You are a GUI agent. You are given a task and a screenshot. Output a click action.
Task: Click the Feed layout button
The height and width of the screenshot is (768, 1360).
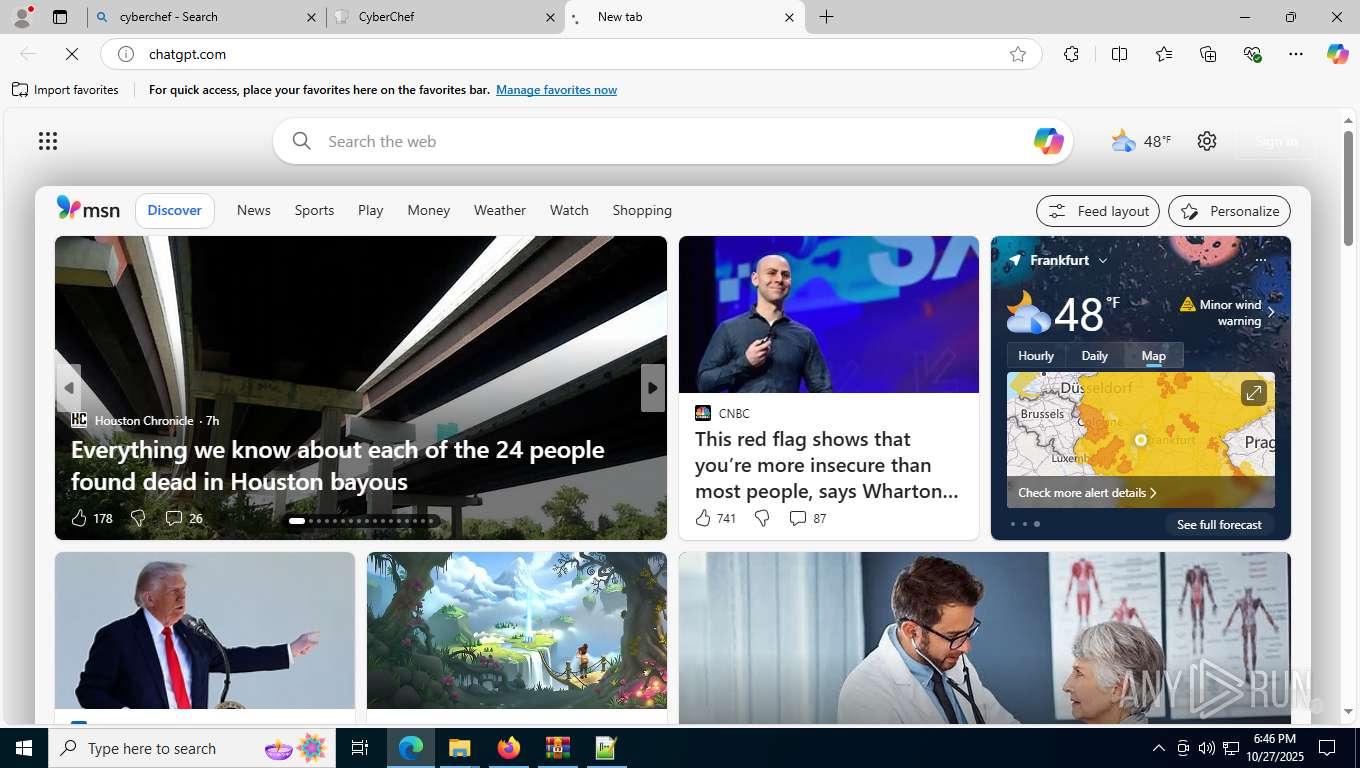click(1098, 211)
